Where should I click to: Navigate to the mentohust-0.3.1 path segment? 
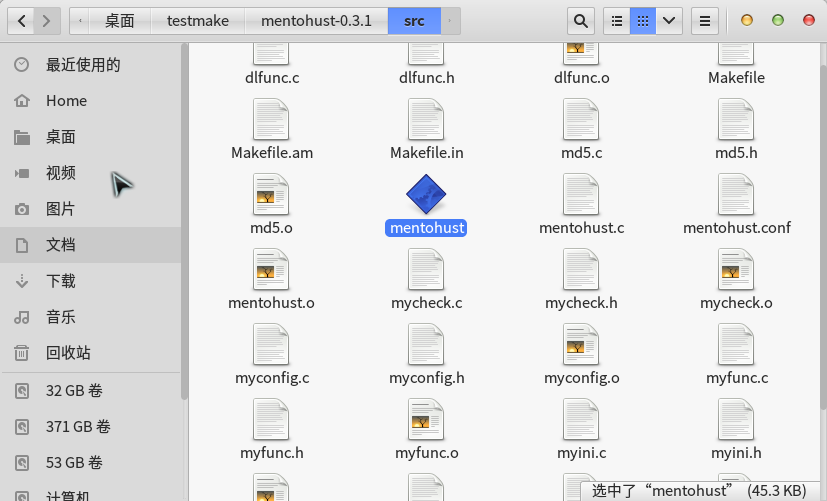point(316,21)
